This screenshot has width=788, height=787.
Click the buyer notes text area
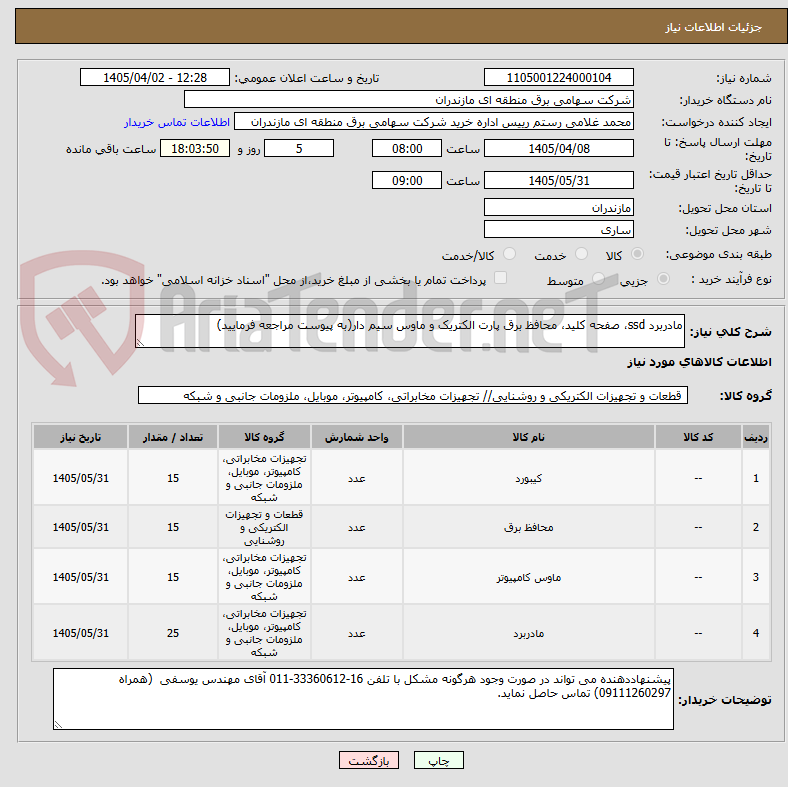363,699
